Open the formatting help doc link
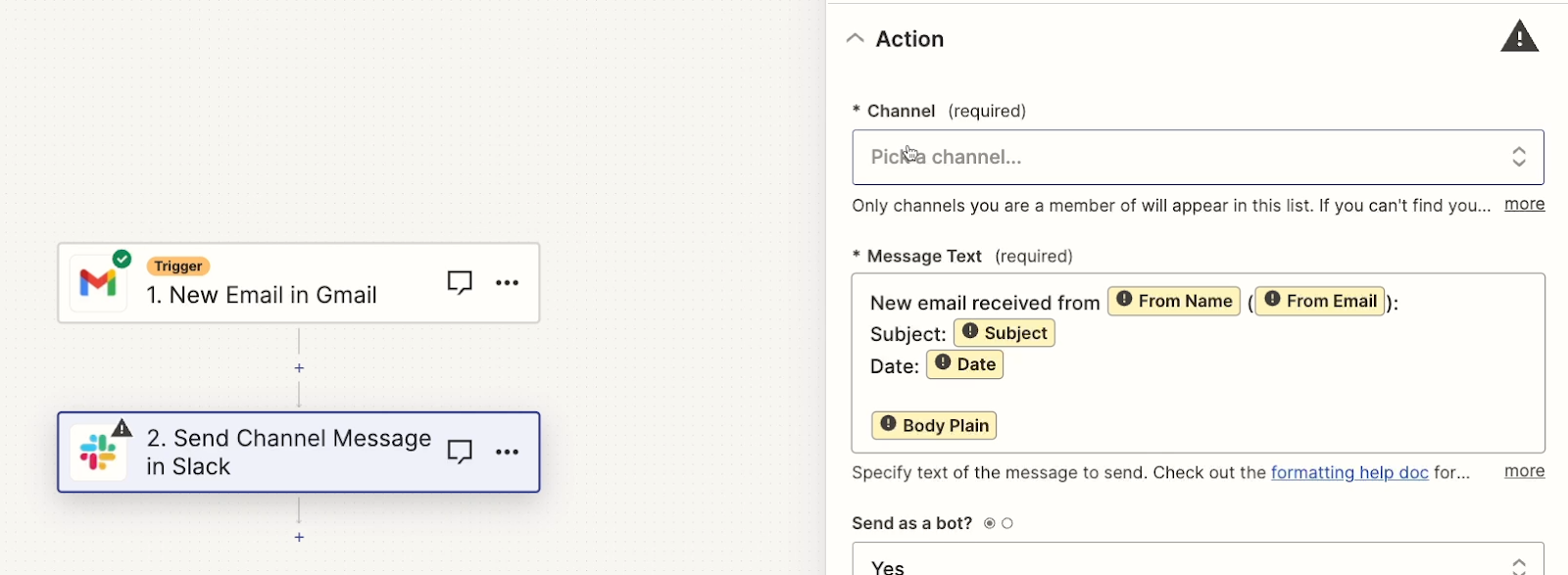 pyautogui.click(x=1349, y=472)
